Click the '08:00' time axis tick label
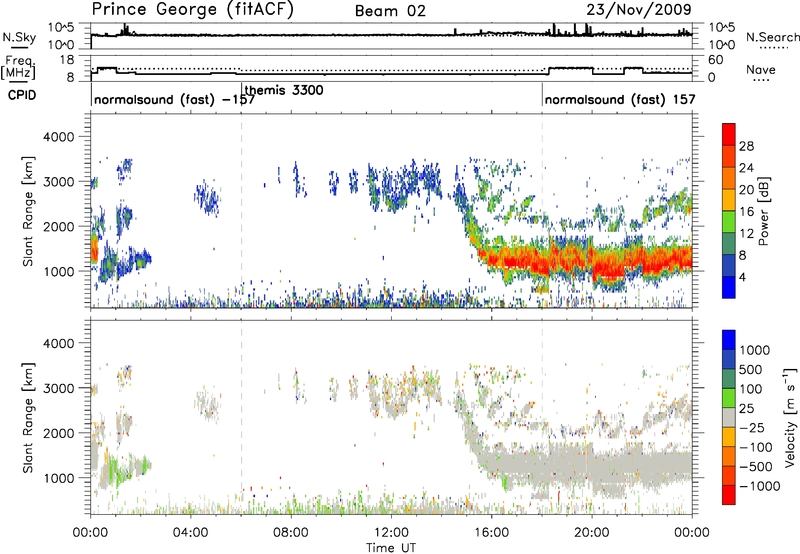The height and width of the screenshot is (554, 800). (291, 533)
